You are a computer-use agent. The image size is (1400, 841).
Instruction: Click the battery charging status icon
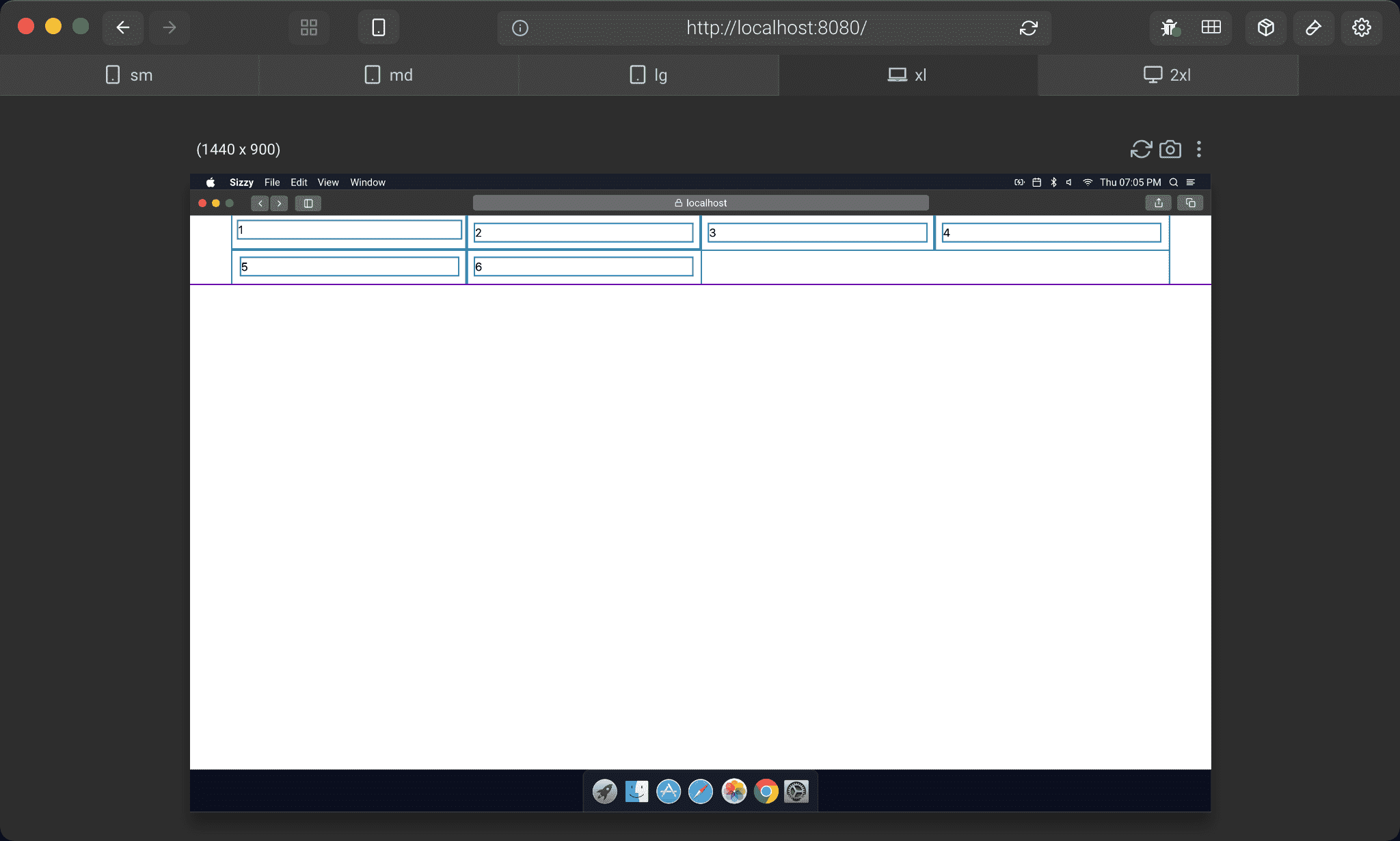[x=1019, y=183]
